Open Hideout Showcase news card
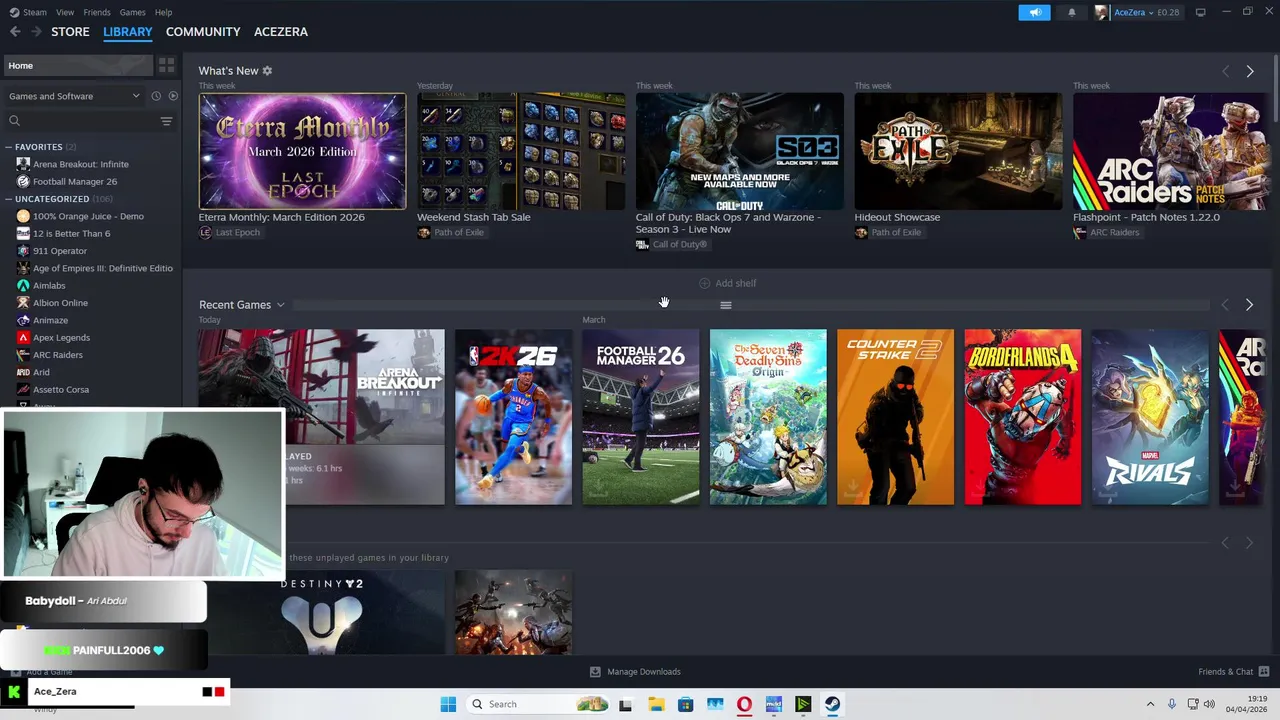The width and height of the screenshot is (1280, 720). pyautogui.click(x=958, y=151)
